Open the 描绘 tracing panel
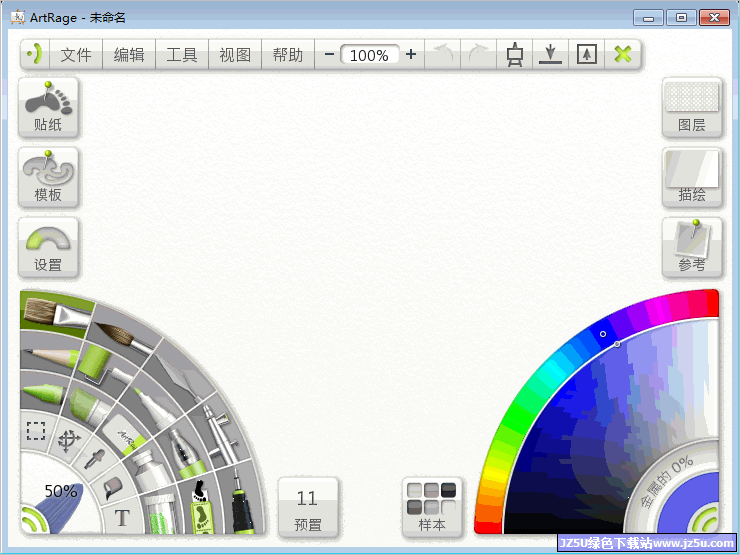The height and width of the screenshot is (555, 740). click(692, 177)
